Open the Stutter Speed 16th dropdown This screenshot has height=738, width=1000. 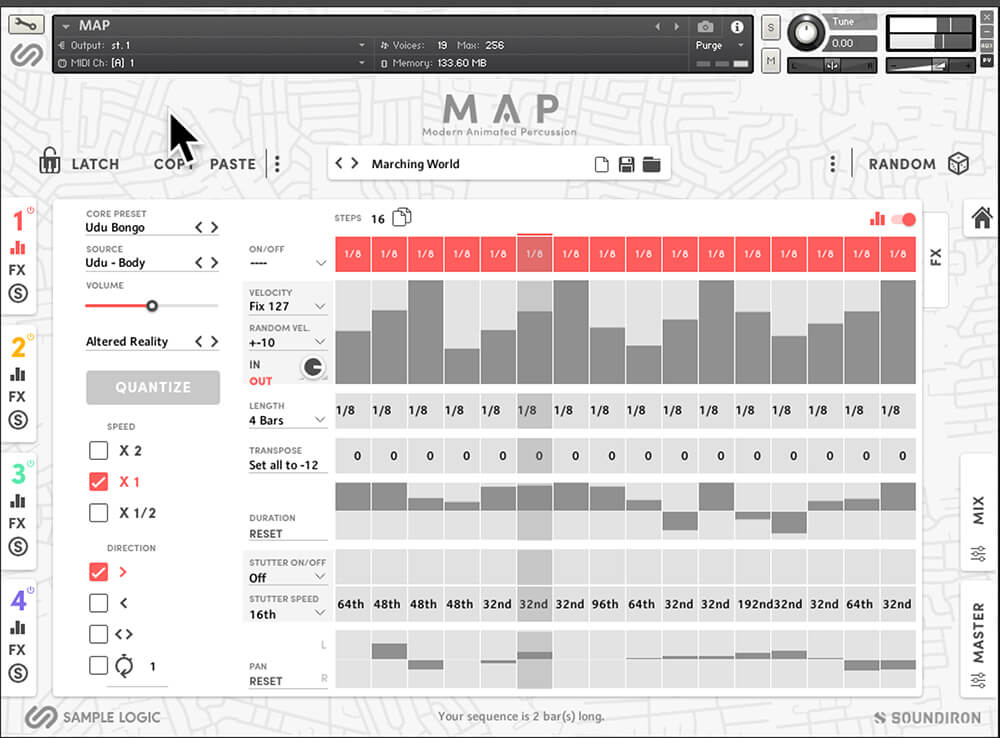click(288, 614)
